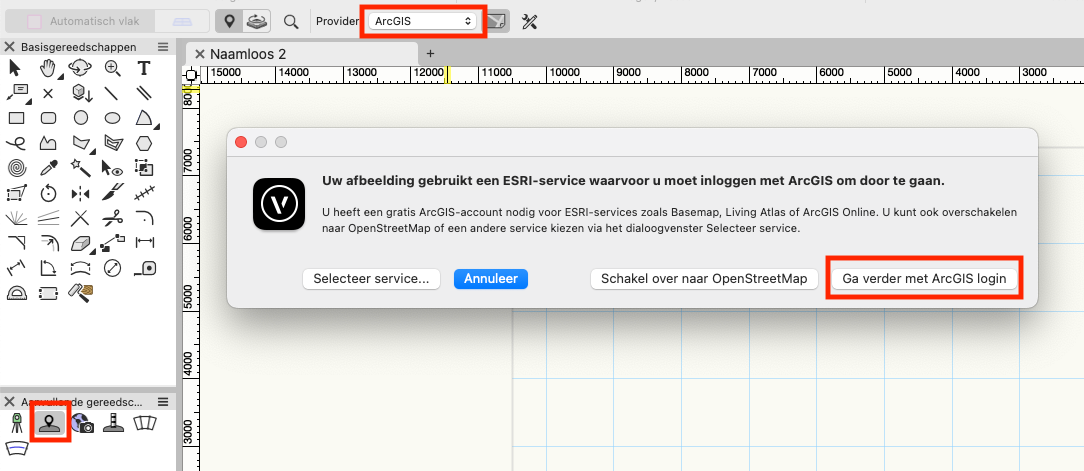Select the Regular Polygon hexagon tool
Screen dimensions: 1084x471
(144, 143)
